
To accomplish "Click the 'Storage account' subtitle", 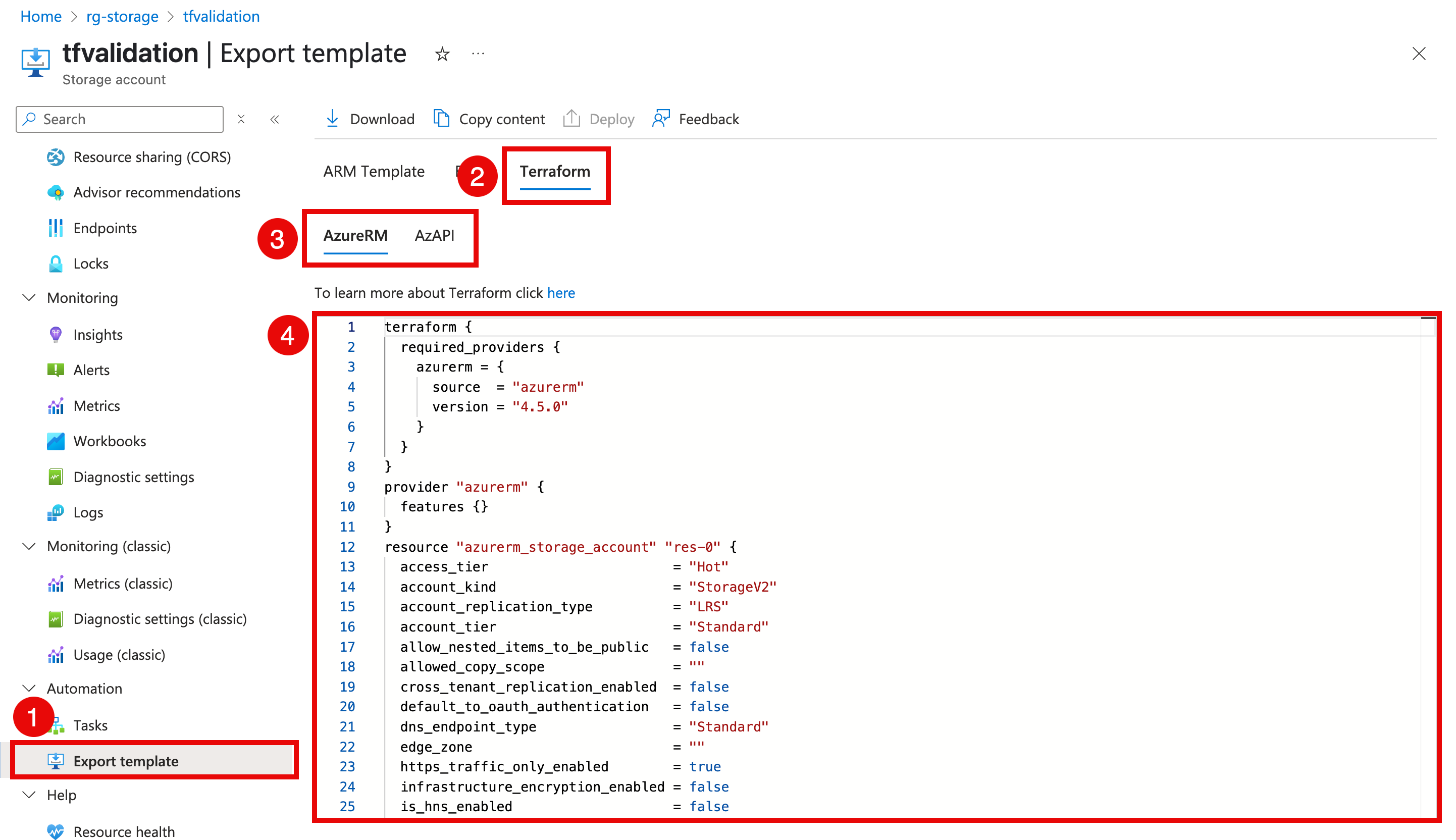I will pos(114,80).
